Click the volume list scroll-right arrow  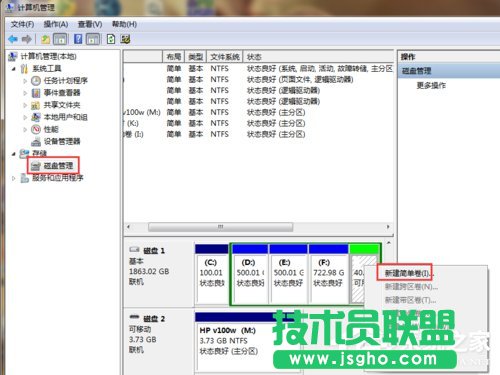pos(388,227)
